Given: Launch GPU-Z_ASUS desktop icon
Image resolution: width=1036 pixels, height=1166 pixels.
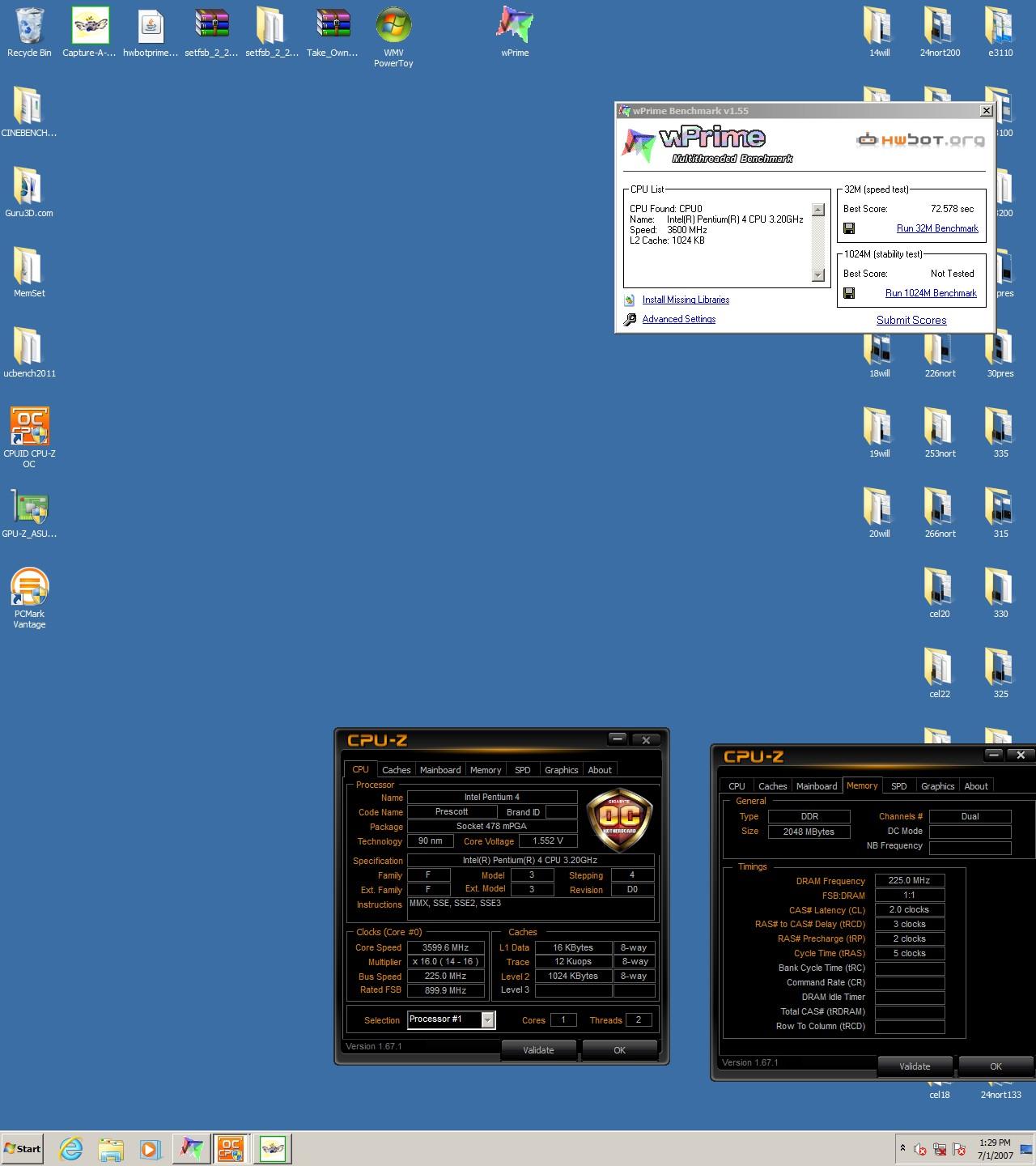Looking at the screenshot, I should click(x=29, y=513).
